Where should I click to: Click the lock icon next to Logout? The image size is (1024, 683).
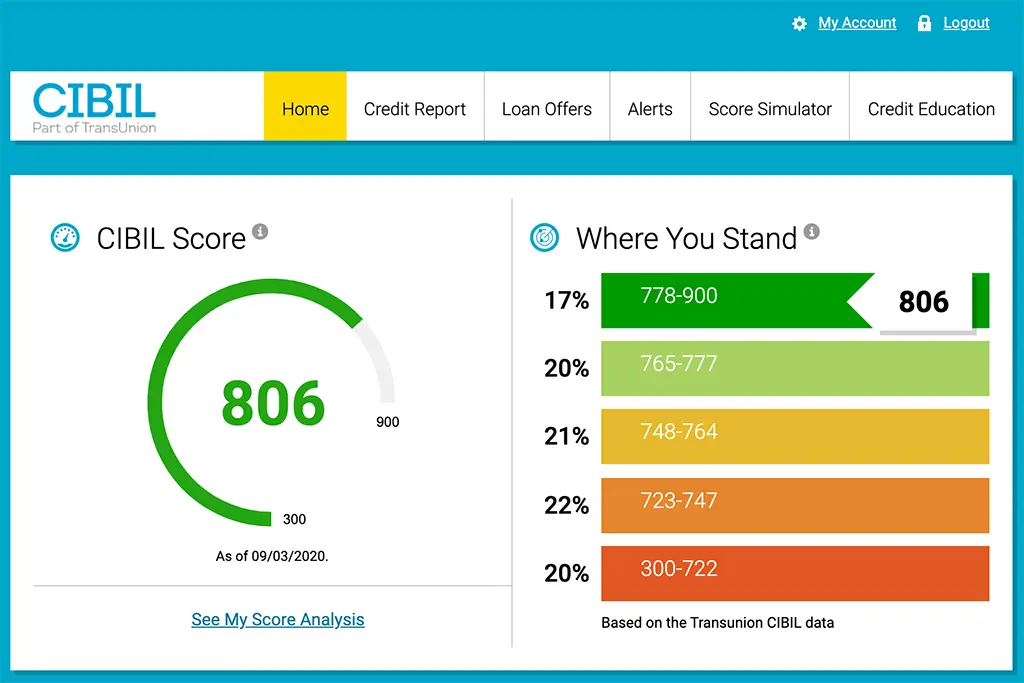[924, 22]
